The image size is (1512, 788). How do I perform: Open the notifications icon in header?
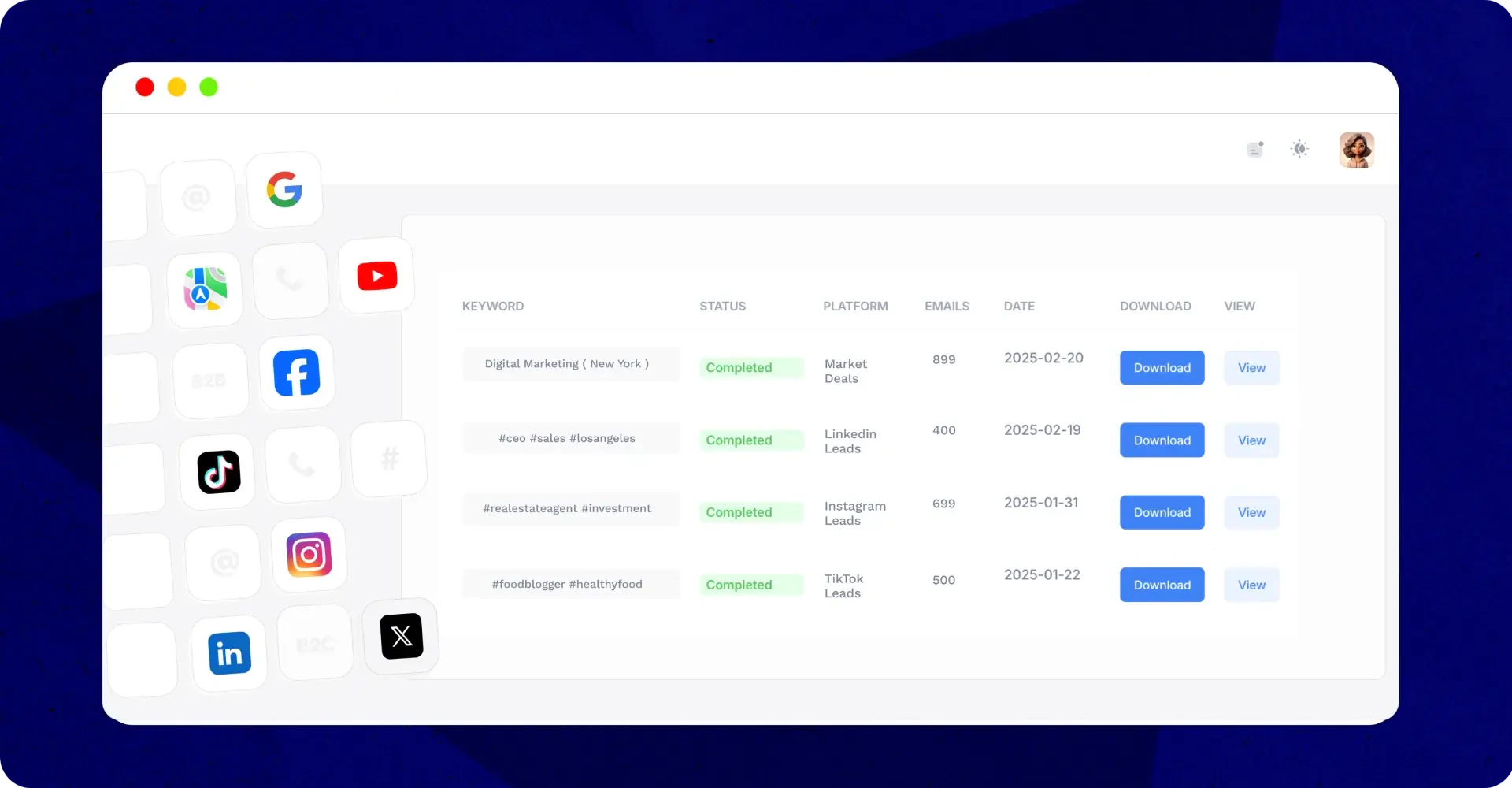pyautogui.click(x=1255, y=149)
